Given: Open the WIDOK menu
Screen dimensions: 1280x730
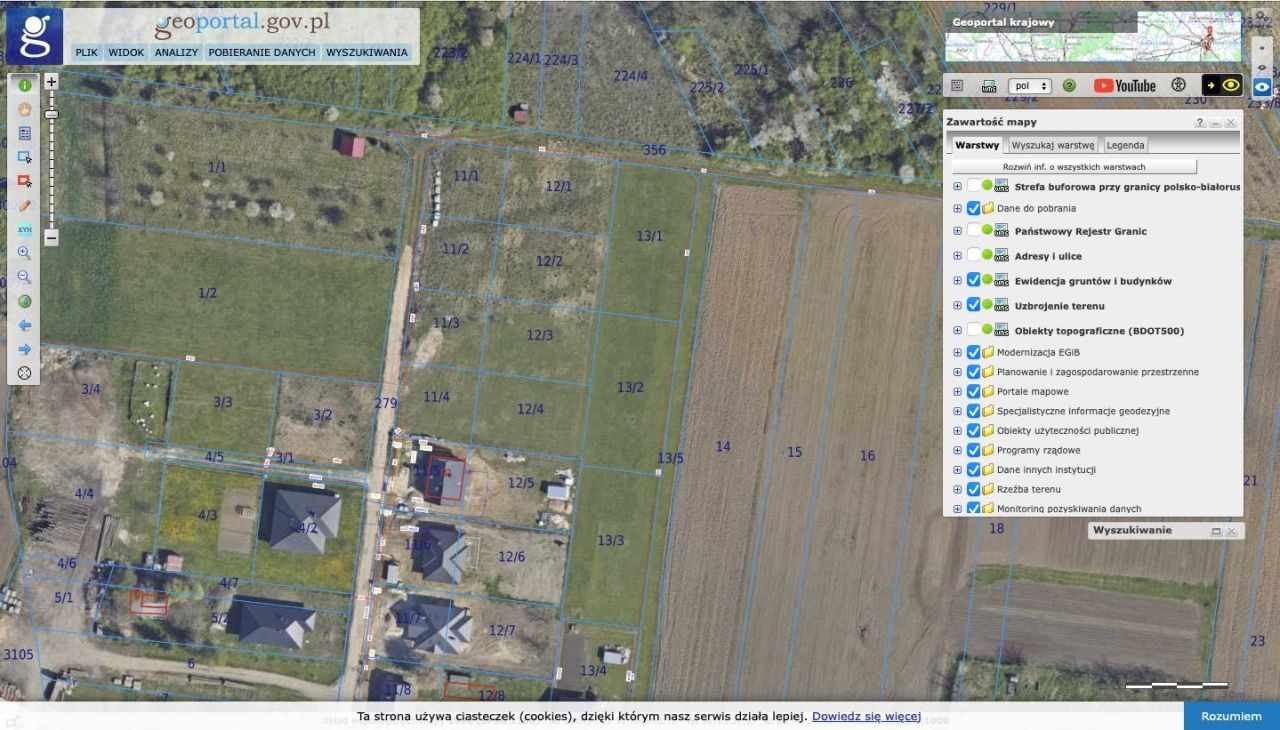Looking at the screenshot, I should point(127,52).
